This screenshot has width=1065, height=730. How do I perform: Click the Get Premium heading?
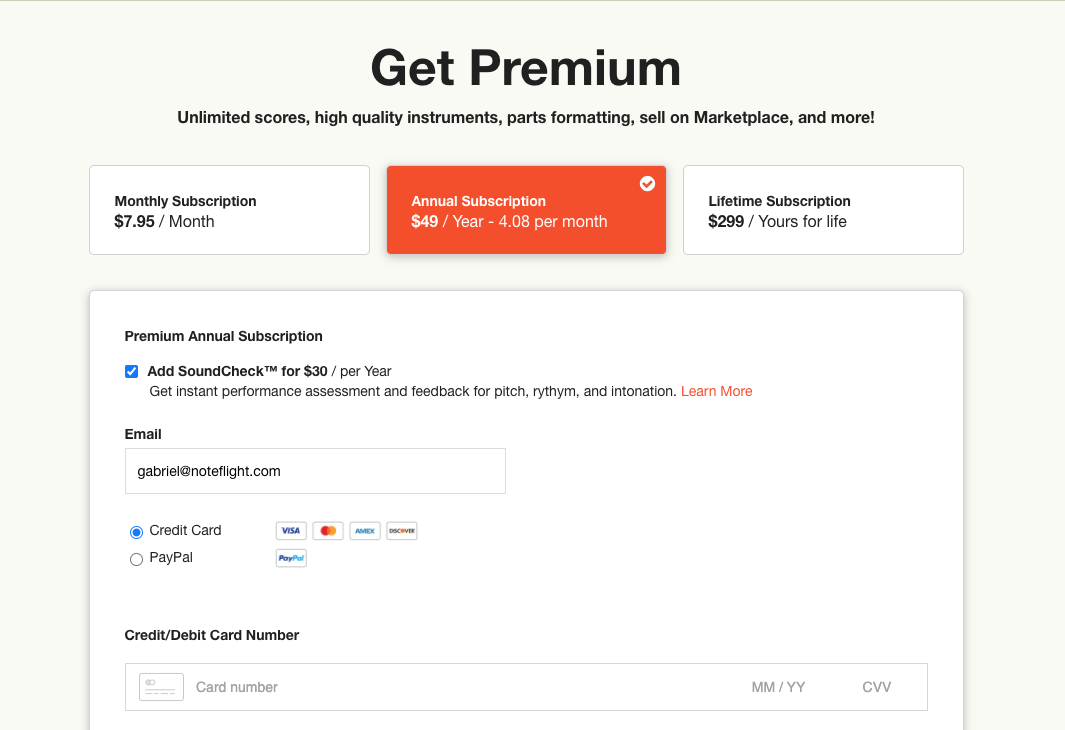tap(526, 68)
